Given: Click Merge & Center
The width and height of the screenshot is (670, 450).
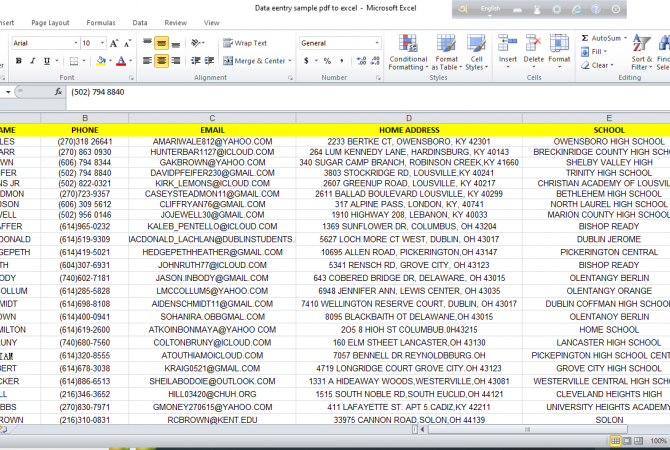Looking at the screenshot, I should tap(254, 61).
